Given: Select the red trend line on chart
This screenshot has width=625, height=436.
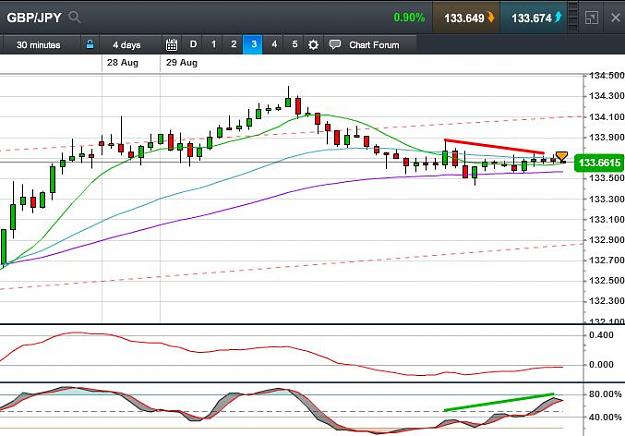Looking at the screenshot, I should pos(494,146).
